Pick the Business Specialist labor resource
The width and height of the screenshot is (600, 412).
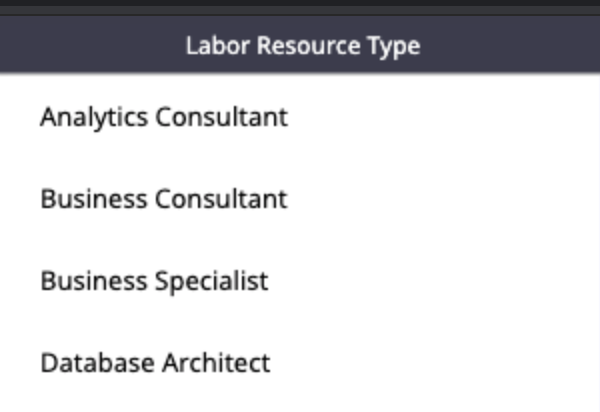(x=154, y=281)
